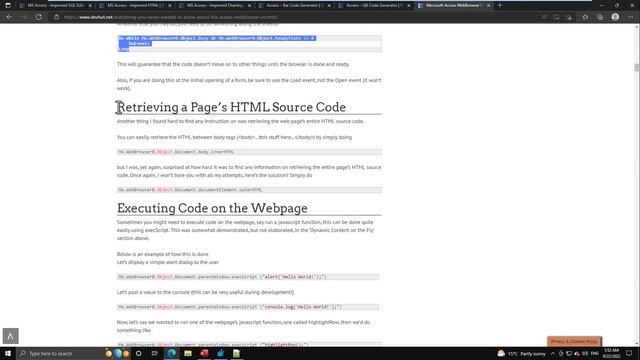Click the console.log('Hello World!') code line
The width and height of the screenshot is (640, 360).
[248, 307]
